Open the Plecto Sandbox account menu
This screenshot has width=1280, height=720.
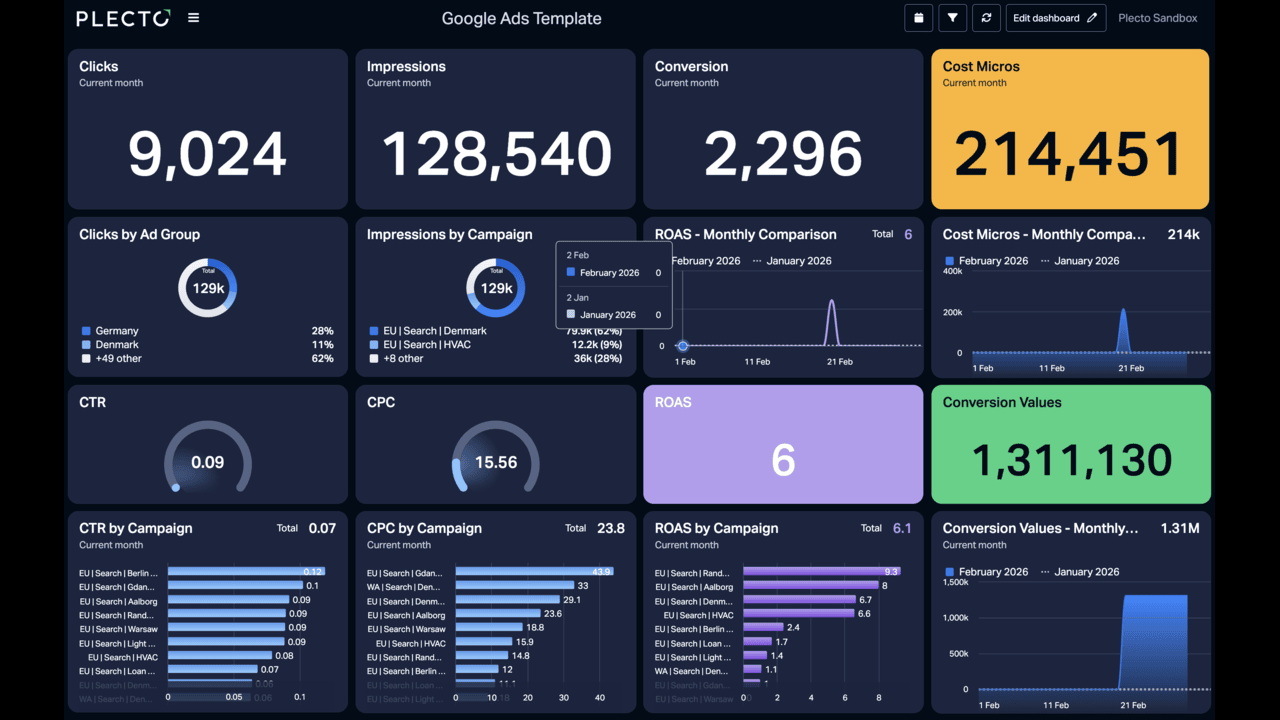(1157, 17)
